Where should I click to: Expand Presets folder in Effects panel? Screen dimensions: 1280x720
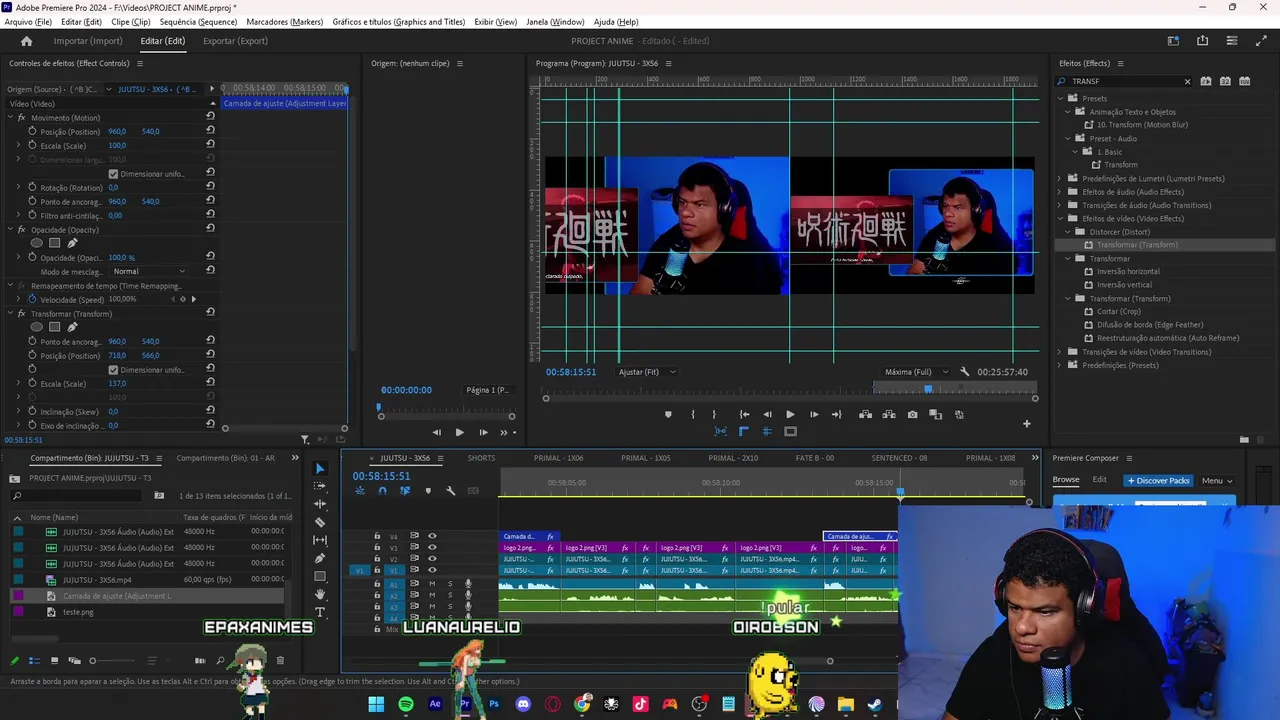pyautogui.click(x=1060, y=98)
